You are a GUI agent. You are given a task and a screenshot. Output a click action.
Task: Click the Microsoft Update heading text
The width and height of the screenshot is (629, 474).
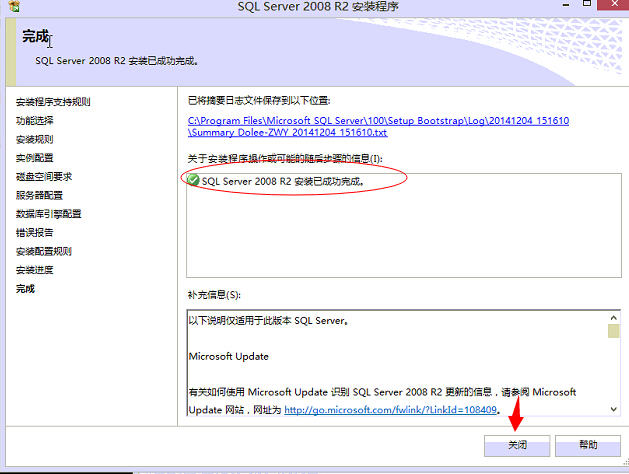[229, 357]
